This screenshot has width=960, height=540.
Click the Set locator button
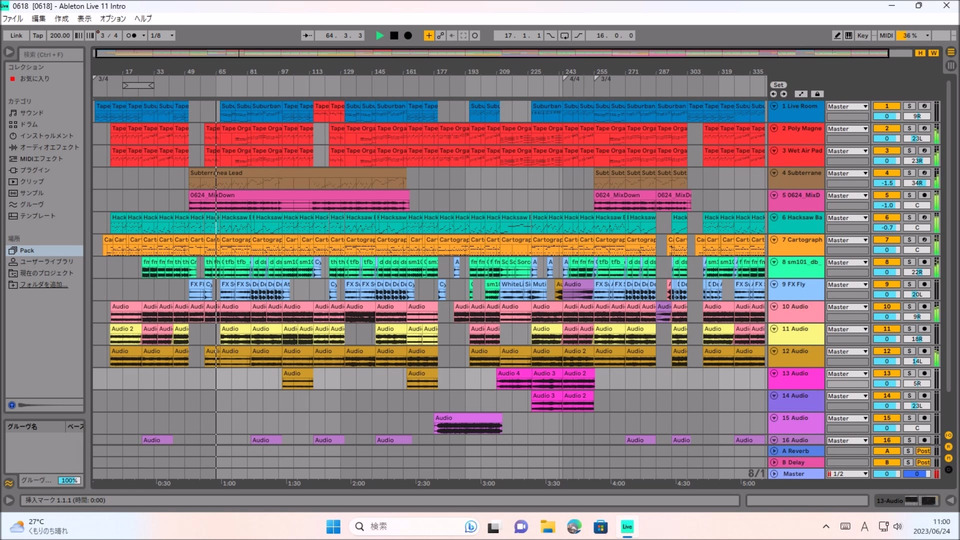[x=778, y=85]
